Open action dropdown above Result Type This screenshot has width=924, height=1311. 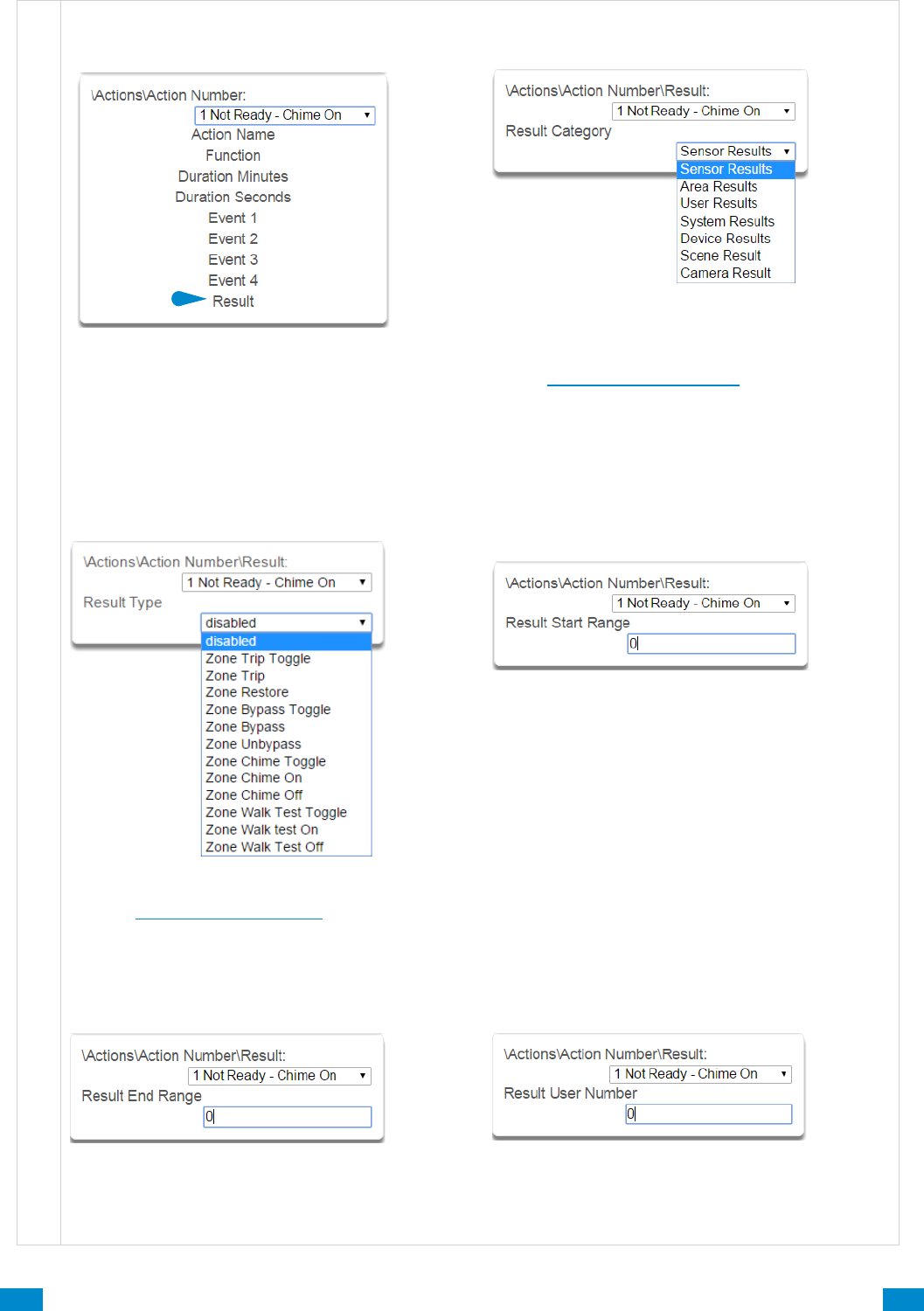pos(277,583)
